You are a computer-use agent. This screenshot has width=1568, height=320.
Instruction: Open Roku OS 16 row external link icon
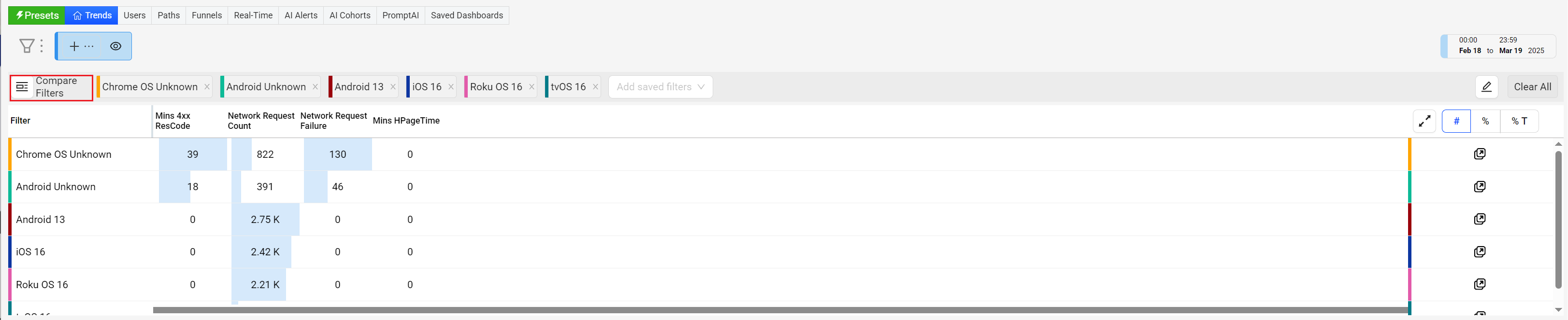(x=1480, y=284)
